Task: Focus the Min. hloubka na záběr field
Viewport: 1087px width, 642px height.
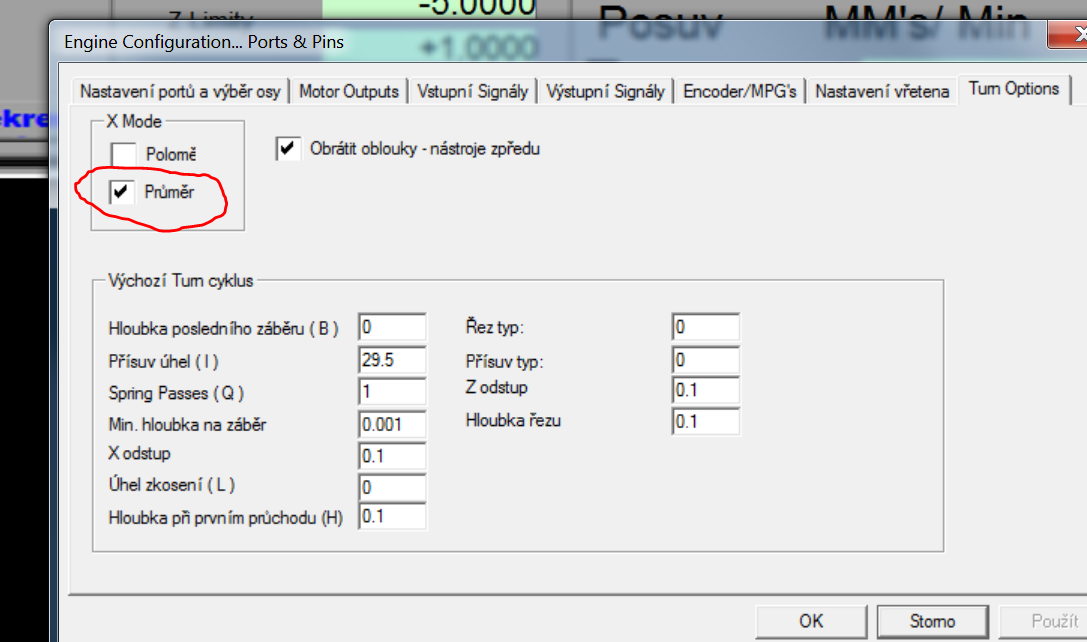Action: [x=392, y=424]
